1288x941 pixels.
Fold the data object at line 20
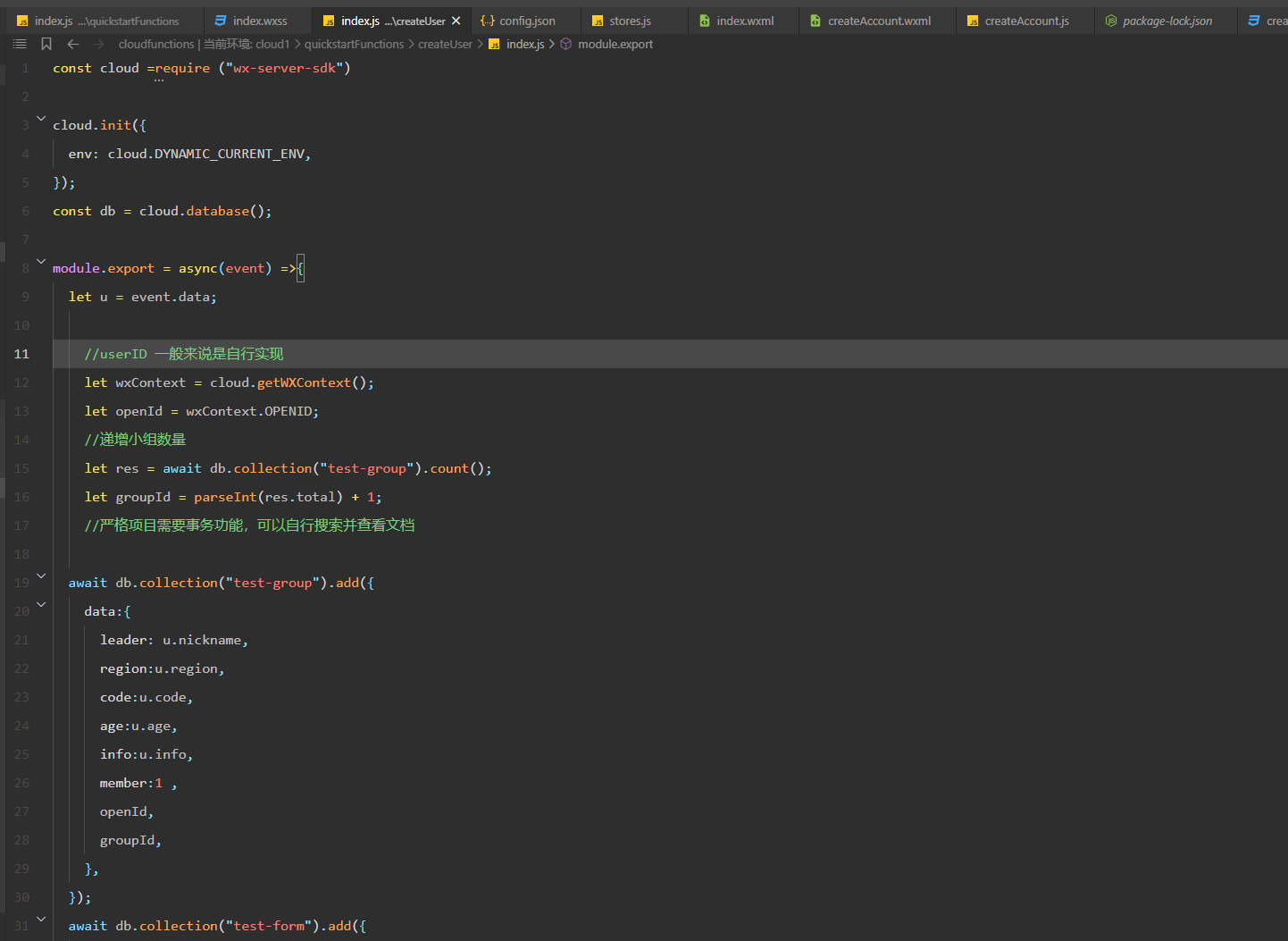(41, 604)
